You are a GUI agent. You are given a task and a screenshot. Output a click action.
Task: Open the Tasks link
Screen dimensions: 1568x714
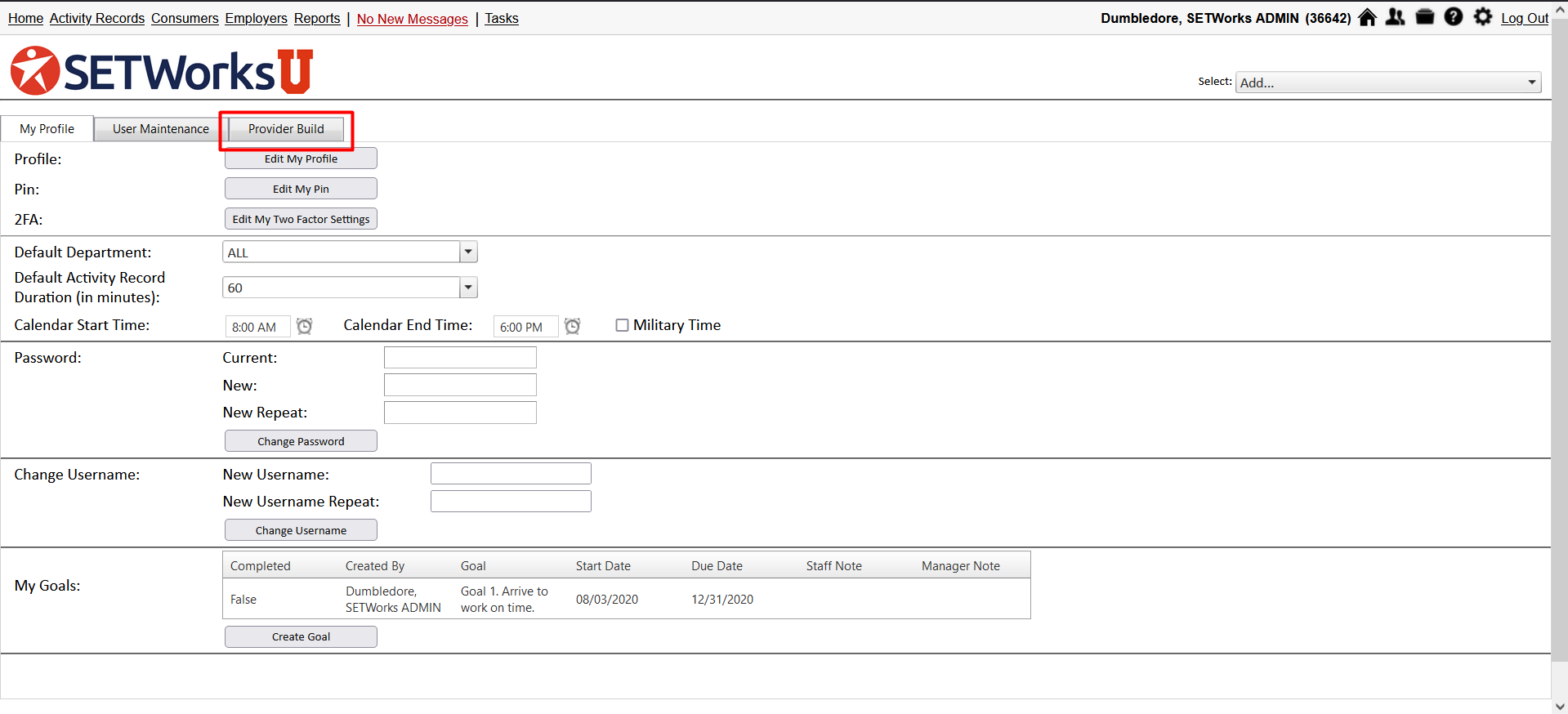coord(502,18)
